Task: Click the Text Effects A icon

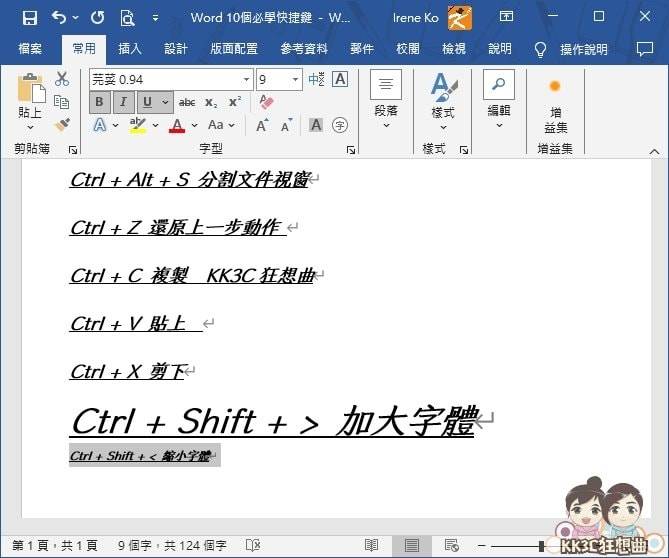Action: [x=100, y=125]
